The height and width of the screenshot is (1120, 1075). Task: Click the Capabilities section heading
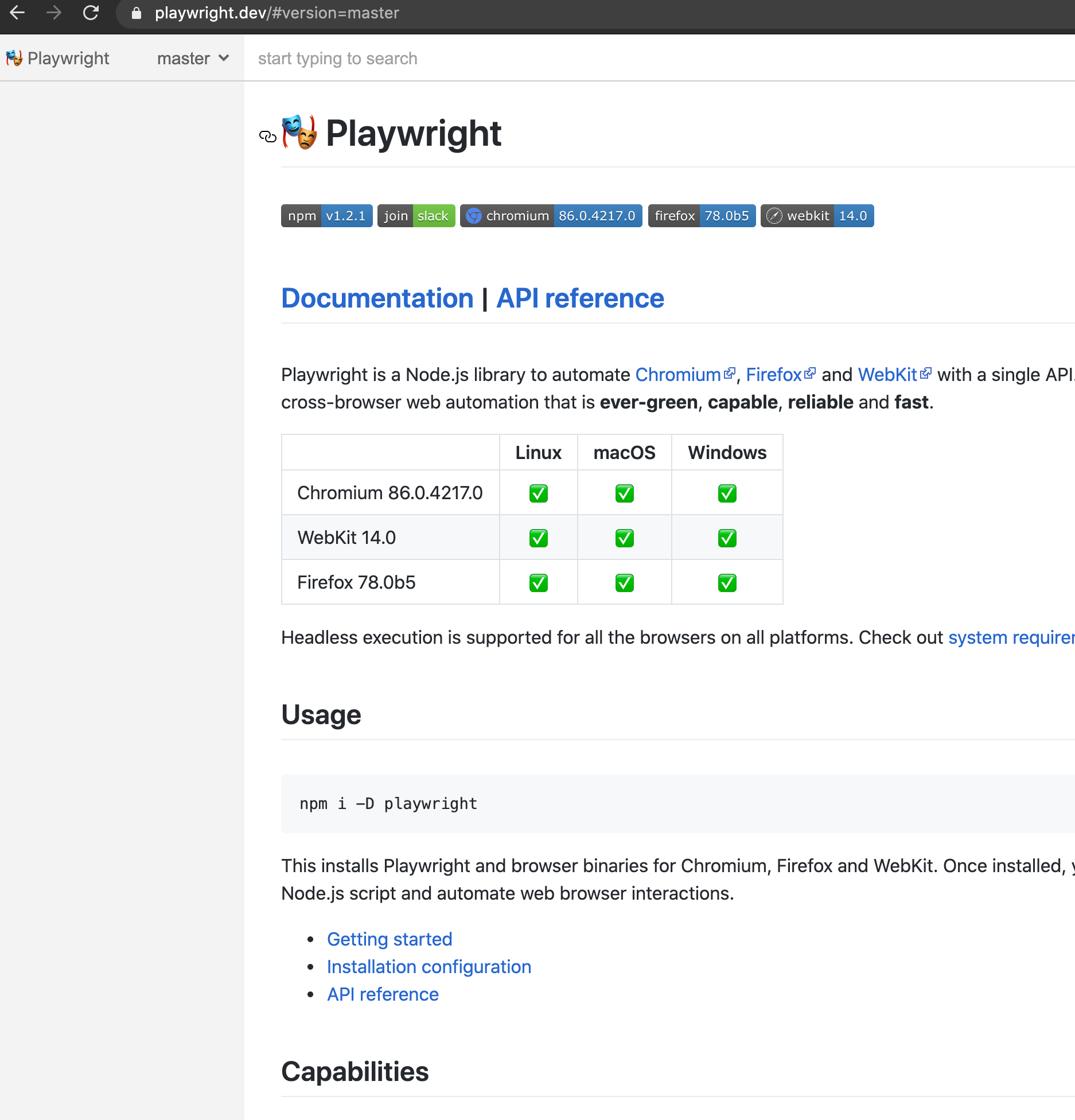pyautogui.click(x=355, y=1071)
